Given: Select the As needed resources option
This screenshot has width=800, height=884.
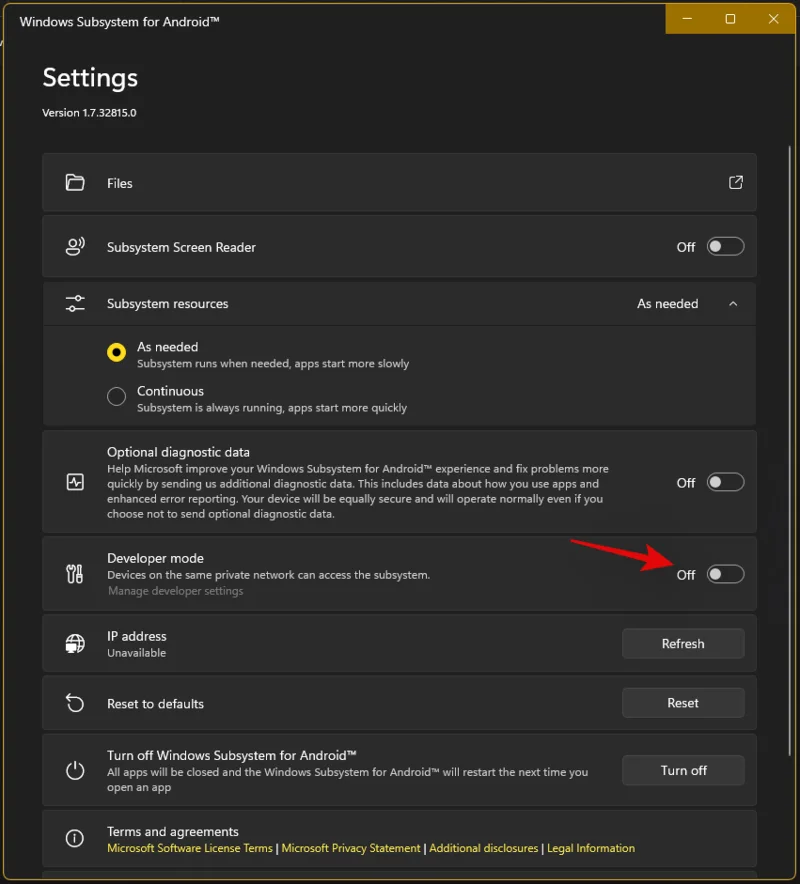Looking at the screenshot, I should click(x=116, y=352).
